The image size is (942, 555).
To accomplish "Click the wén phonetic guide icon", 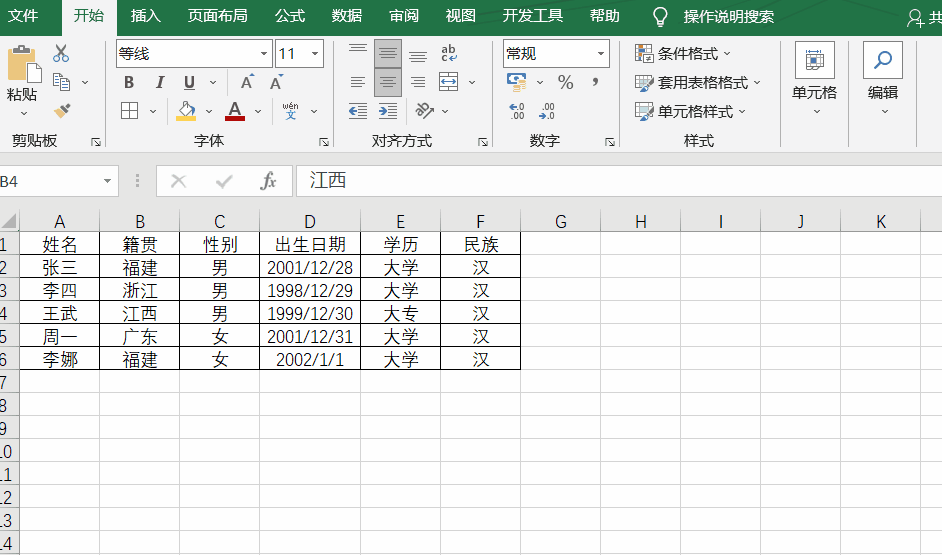I will (291, 111).
